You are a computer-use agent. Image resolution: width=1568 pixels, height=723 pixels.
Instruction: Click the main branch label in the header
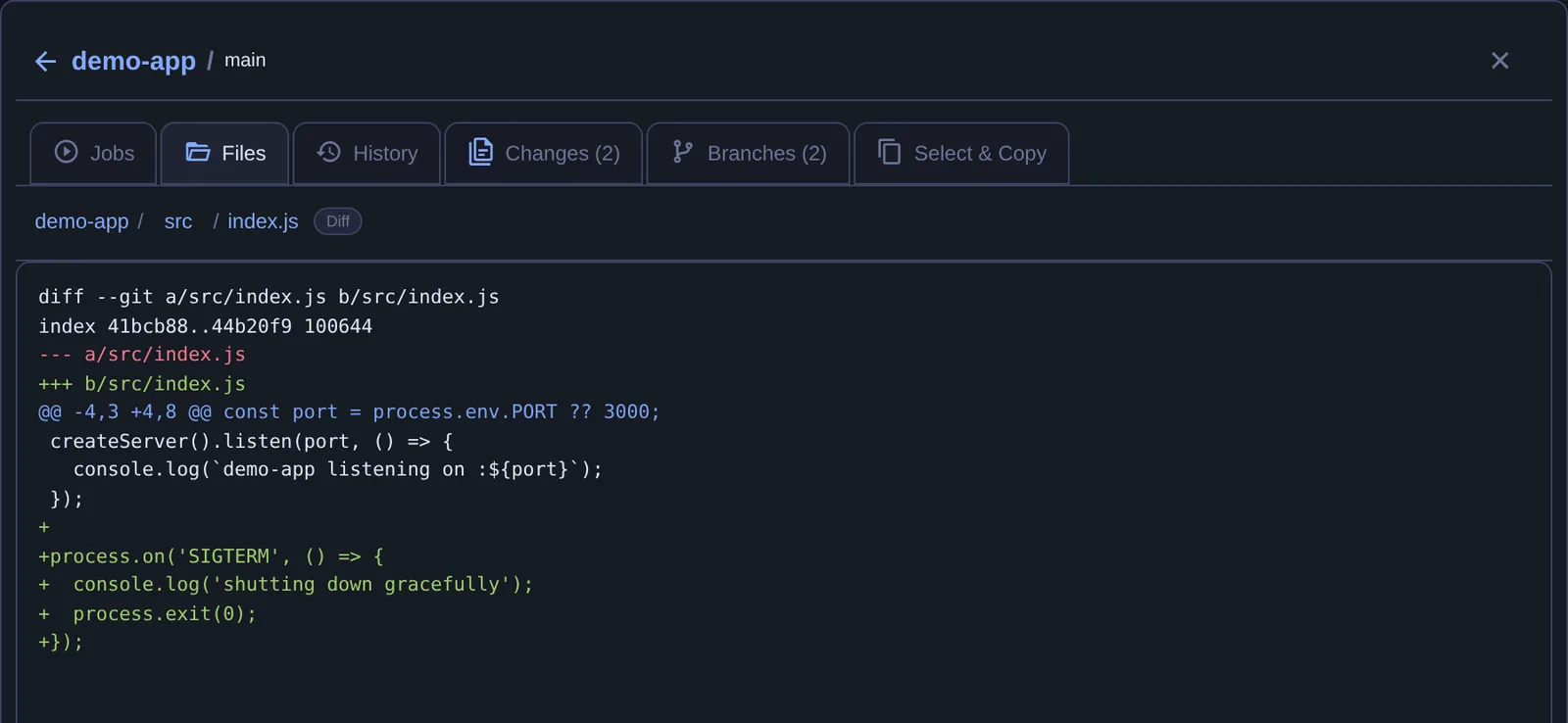tap(245, 61)
